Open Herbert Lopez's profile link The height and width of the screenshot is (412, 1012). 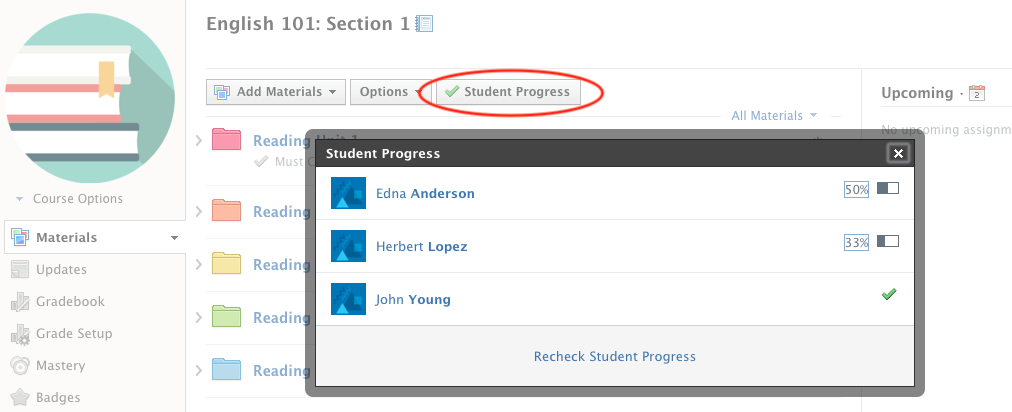pyautogui.click(x=421, y=246)
